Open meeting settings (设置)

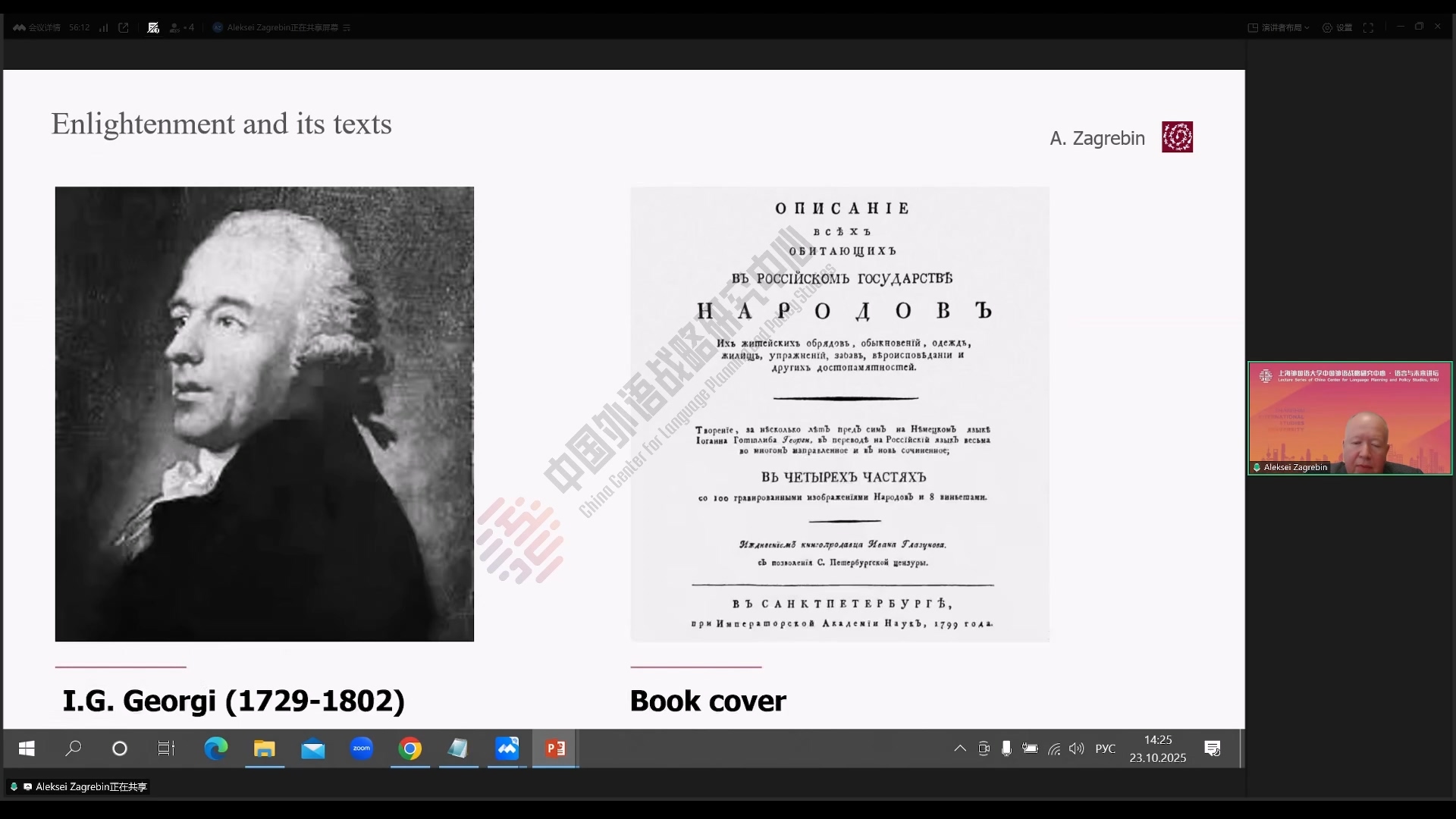1338,27
